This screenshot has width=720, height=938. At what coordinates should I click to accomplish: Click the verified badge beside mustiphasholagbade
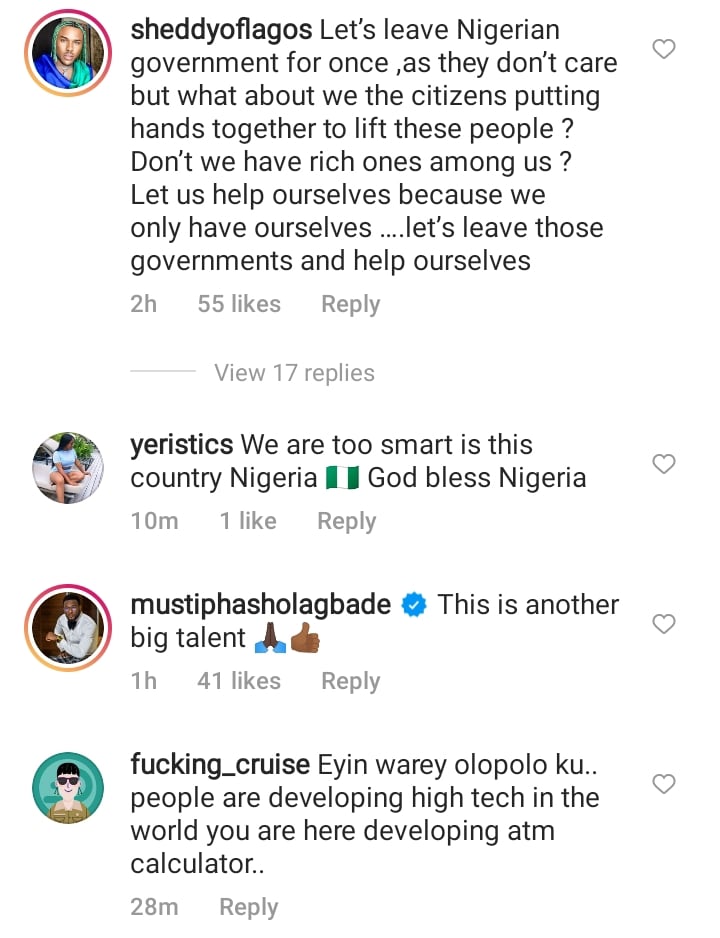tap(414, 605)
